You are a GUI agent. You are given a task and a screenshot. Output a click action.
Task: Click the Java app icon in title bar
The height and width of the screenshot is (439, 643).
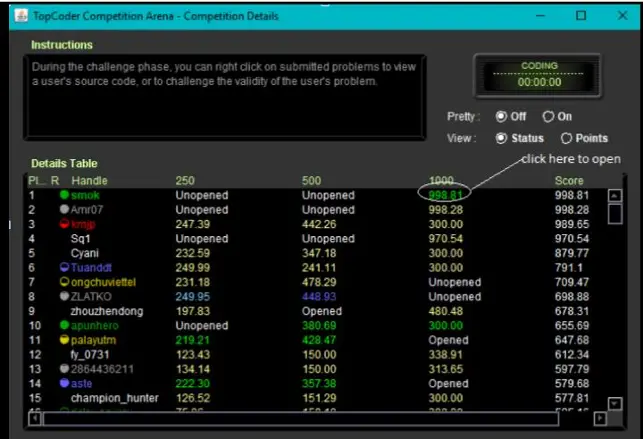[21, 16]
